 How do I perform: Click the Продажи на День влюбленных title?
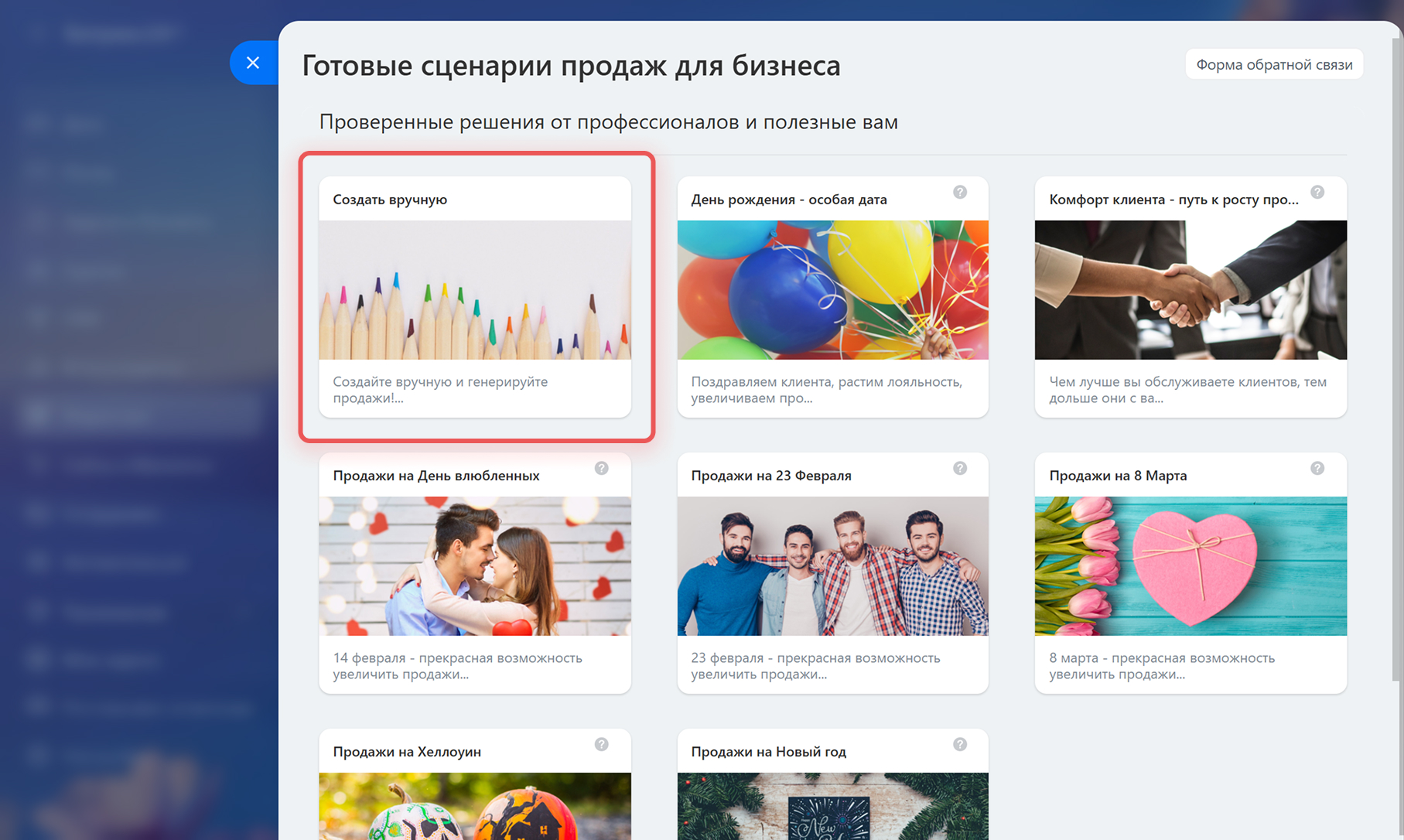point(436,476)
